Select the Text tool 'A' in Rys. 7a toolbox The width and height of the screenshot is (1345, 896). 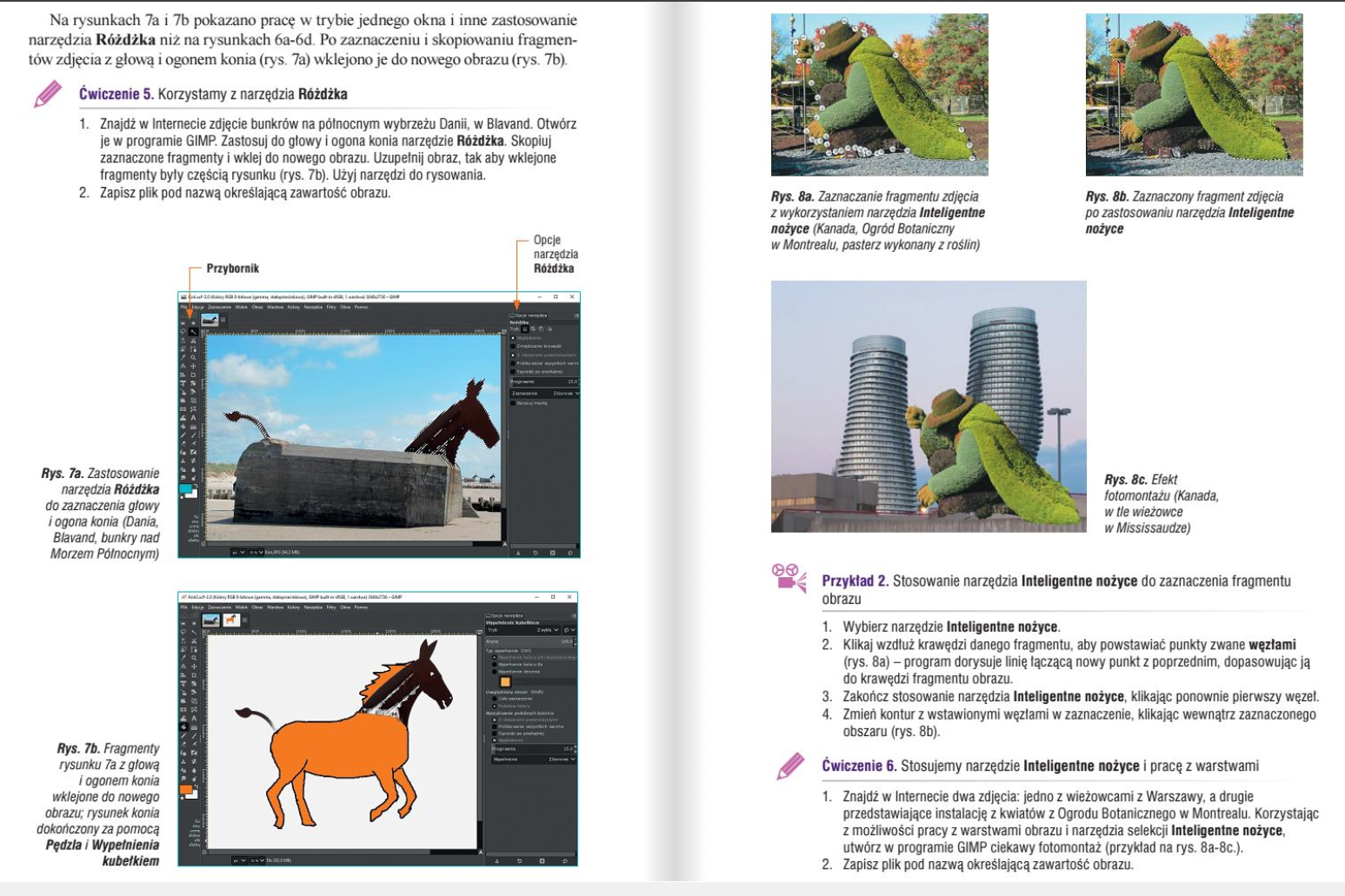[194, 418]
